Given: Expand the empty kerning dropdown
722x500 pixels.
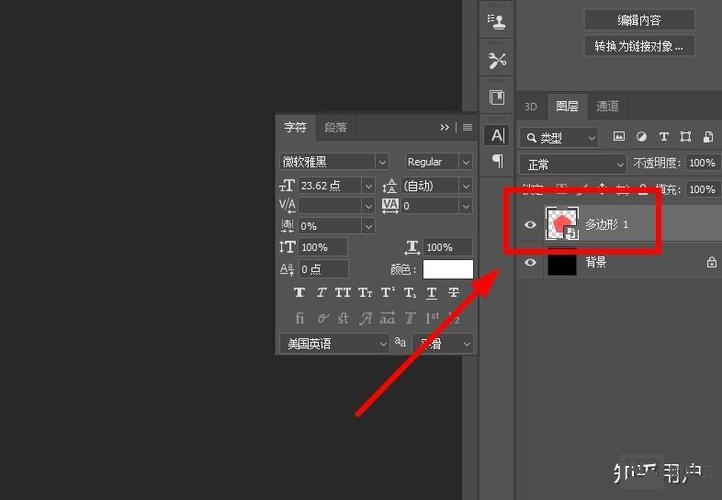Looking at the screenshot, I should click(x=368, y=206).
